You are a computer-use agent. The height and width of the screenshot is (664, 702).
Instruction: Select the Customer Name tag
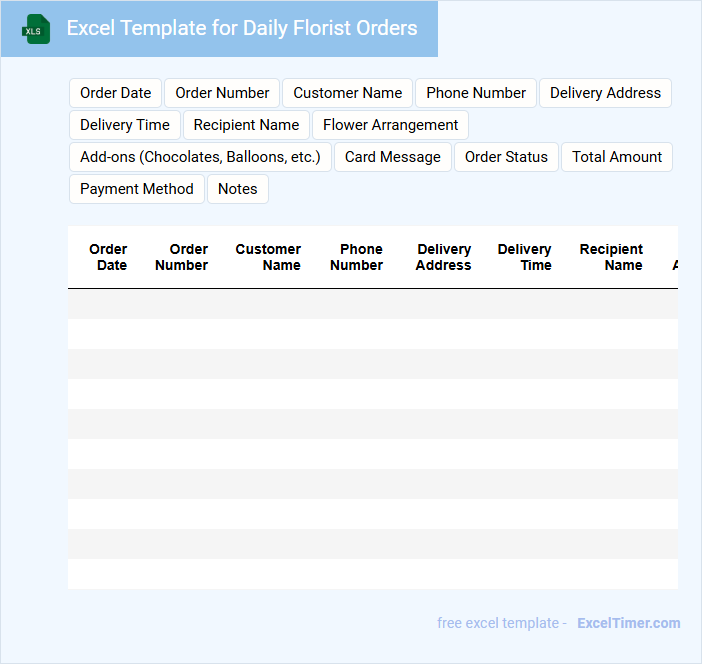347,93
